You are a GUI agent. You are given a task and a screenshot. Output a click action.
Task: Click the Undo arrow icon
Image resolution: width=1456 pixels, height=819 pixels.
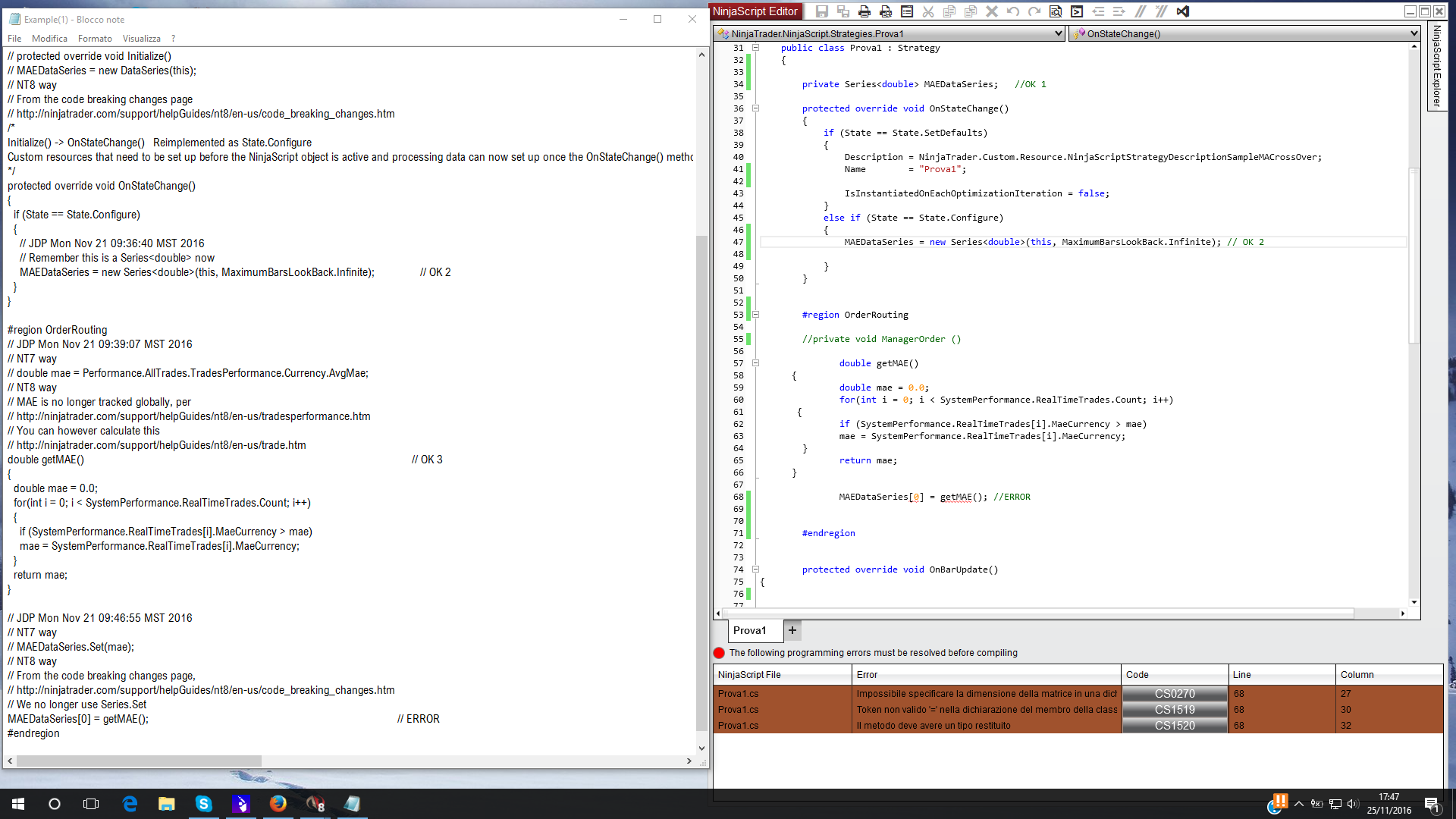[x=1012, y=11]
